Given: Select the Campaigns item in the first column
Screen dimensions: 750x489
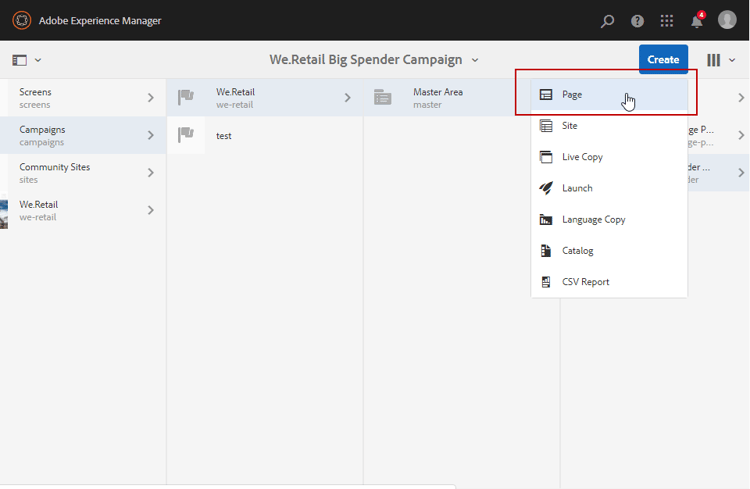Looking at the screenshot, I should (60, 135).
